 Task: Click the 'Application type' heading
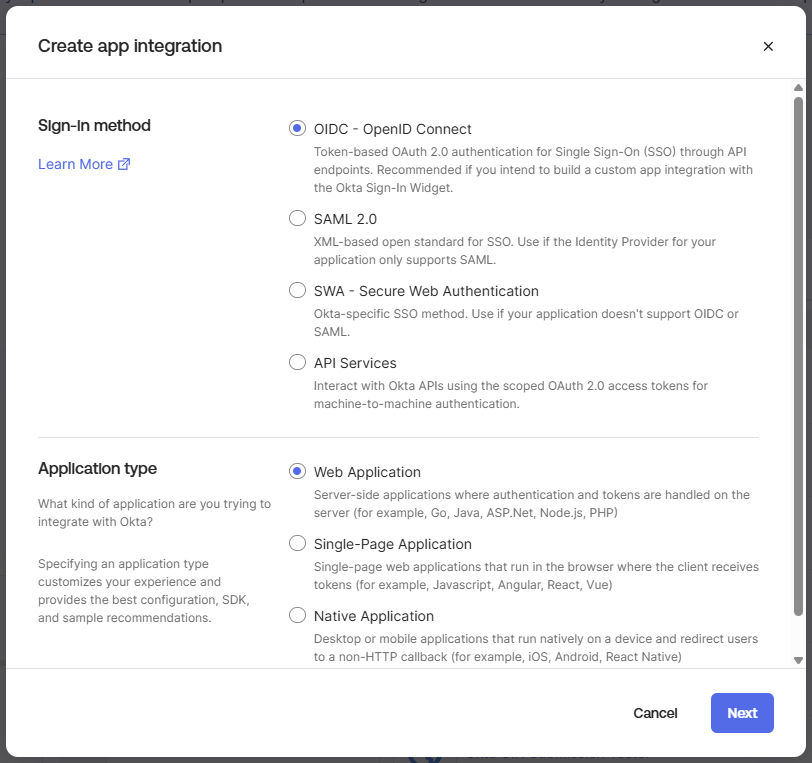(97, 468)
